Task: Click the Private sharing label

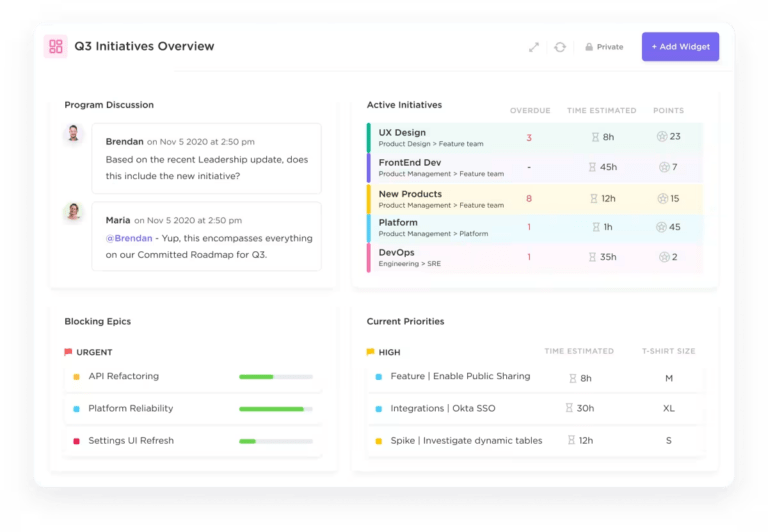Action: [x=609, y=47]
